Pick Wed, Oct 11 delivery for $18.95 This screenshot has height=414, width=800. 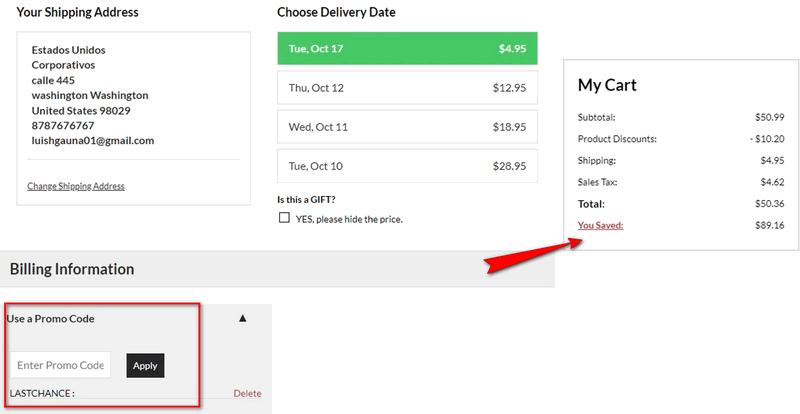point(407,127)
